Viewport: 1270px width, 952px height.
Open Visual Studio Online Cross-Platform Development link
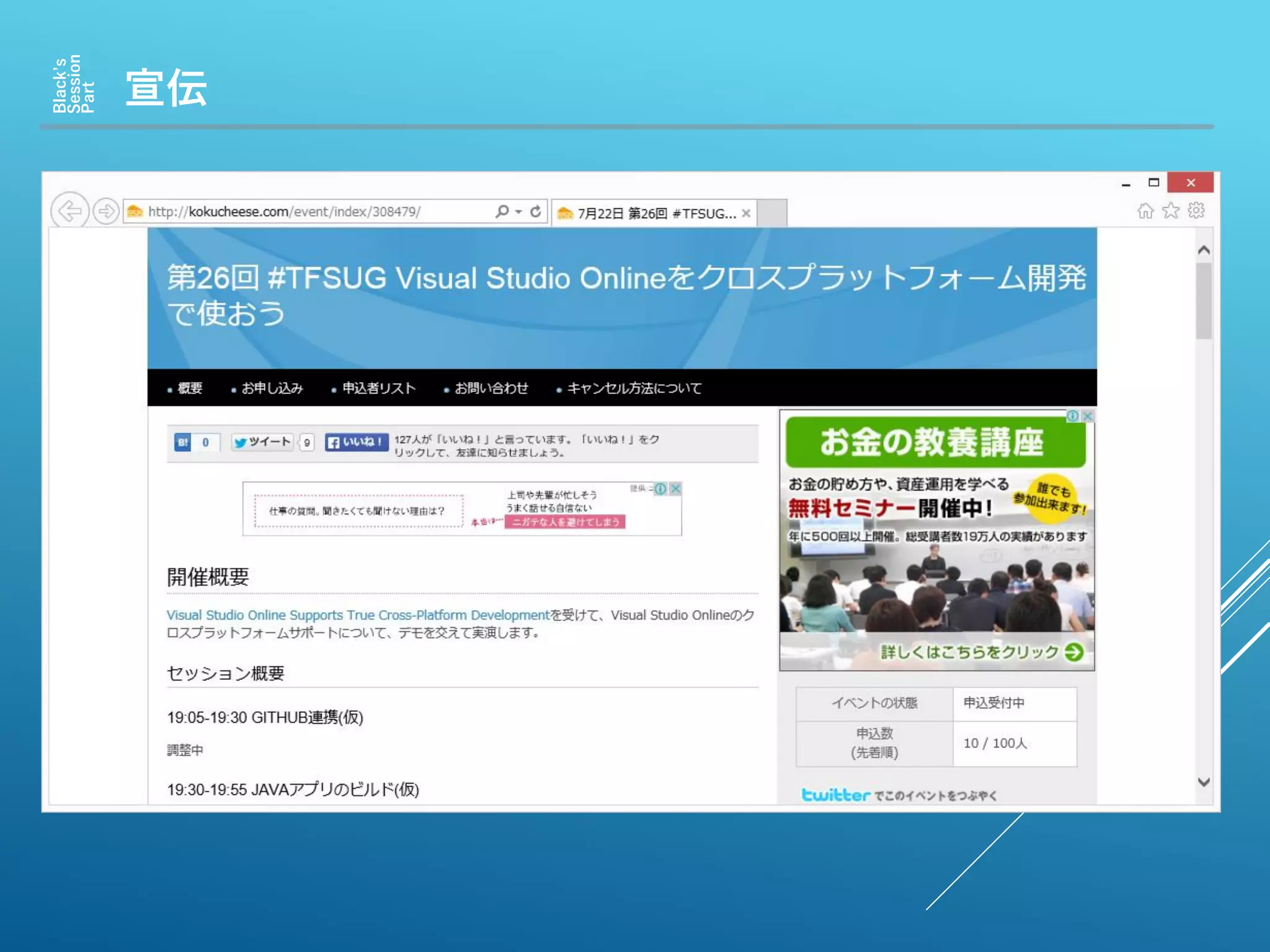pyautogui.click(x=358, y=615)
